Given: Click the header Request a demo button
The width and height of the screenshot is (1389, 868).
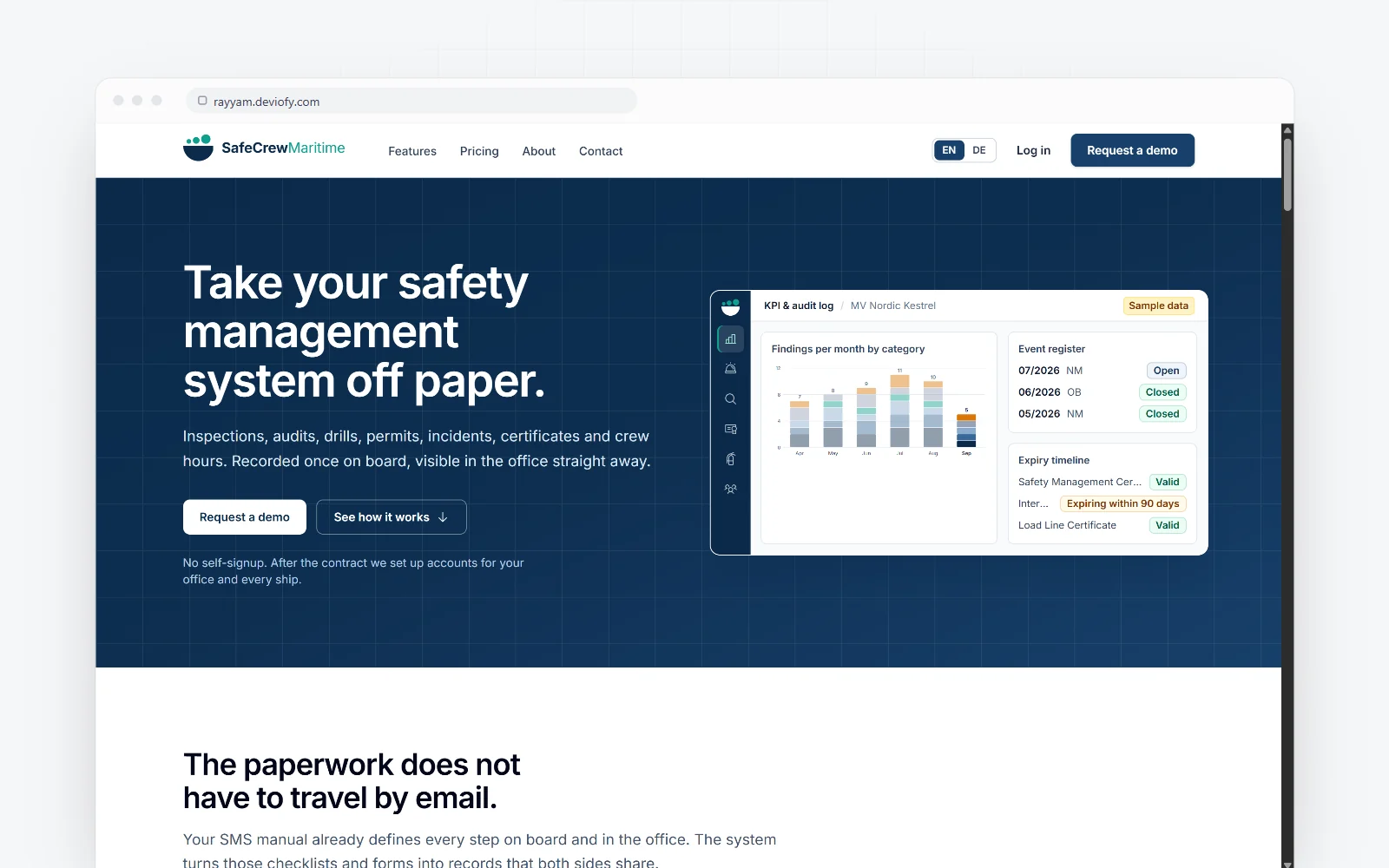Looking at the screenshot, I should (x=1132, y=150).
